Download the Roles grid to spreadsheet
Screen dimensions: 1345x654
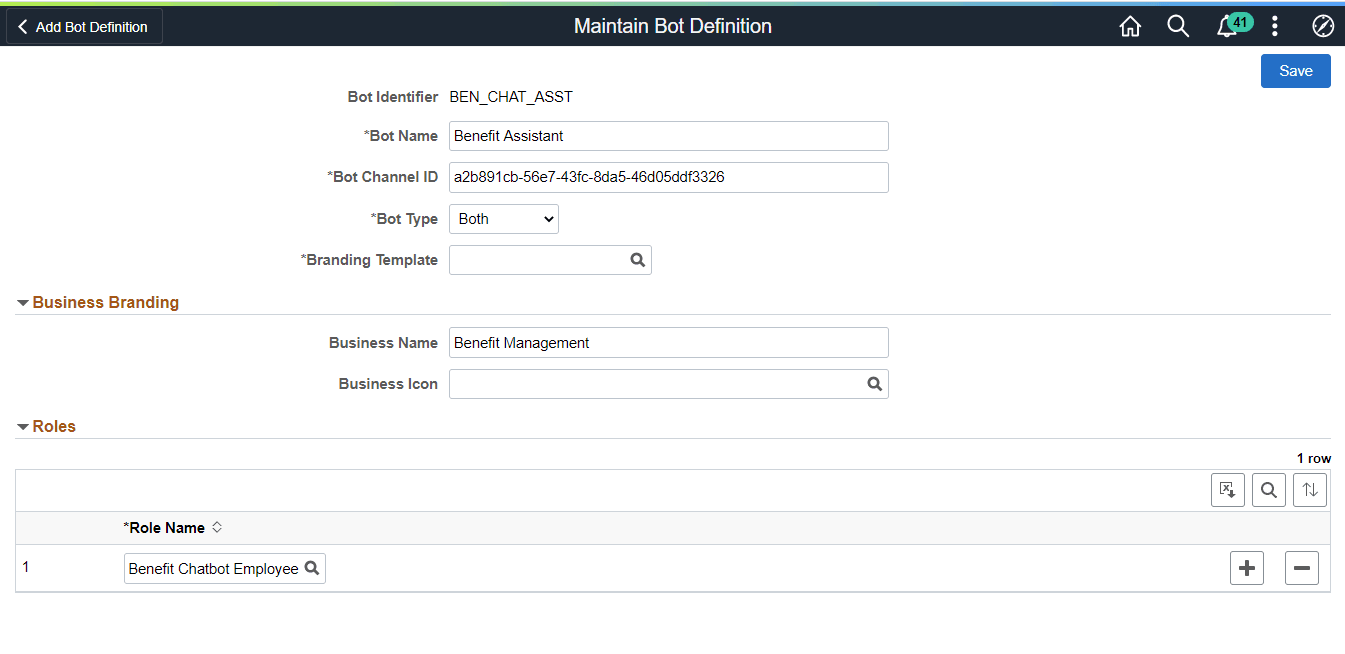click(1227, 489)
